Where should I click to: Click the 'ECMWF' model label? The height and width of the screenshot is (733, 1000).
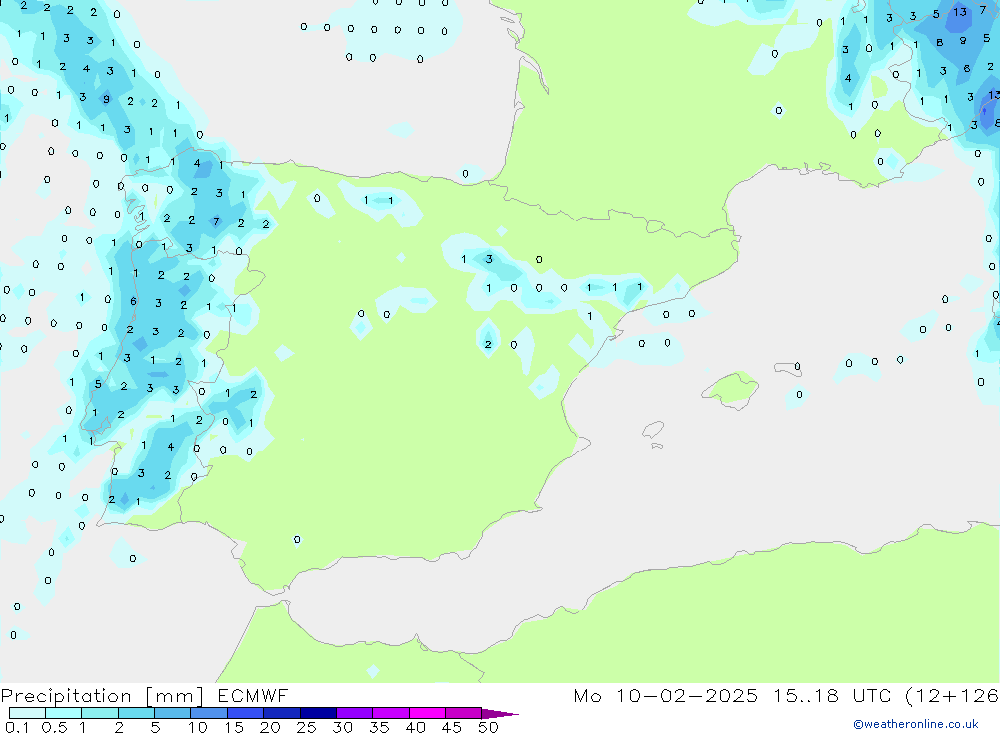(x=253, y=695)
